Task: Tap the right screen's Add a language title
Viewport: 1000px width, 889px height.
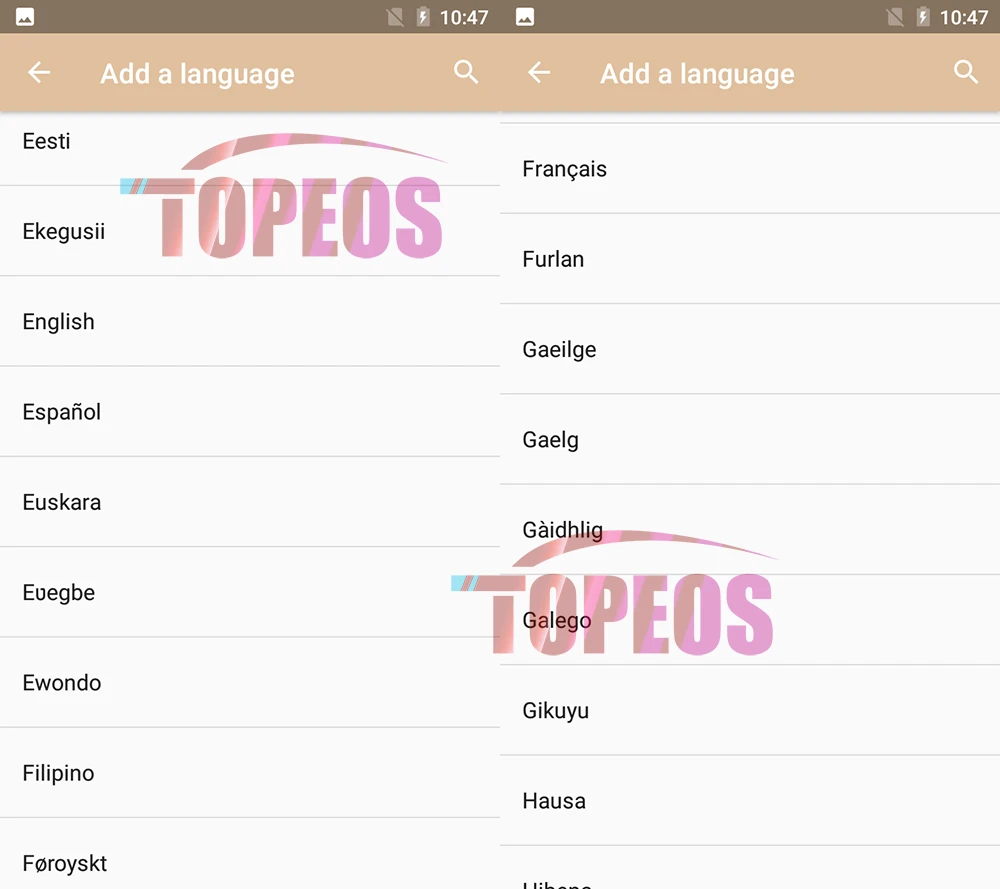Action: 697,74
